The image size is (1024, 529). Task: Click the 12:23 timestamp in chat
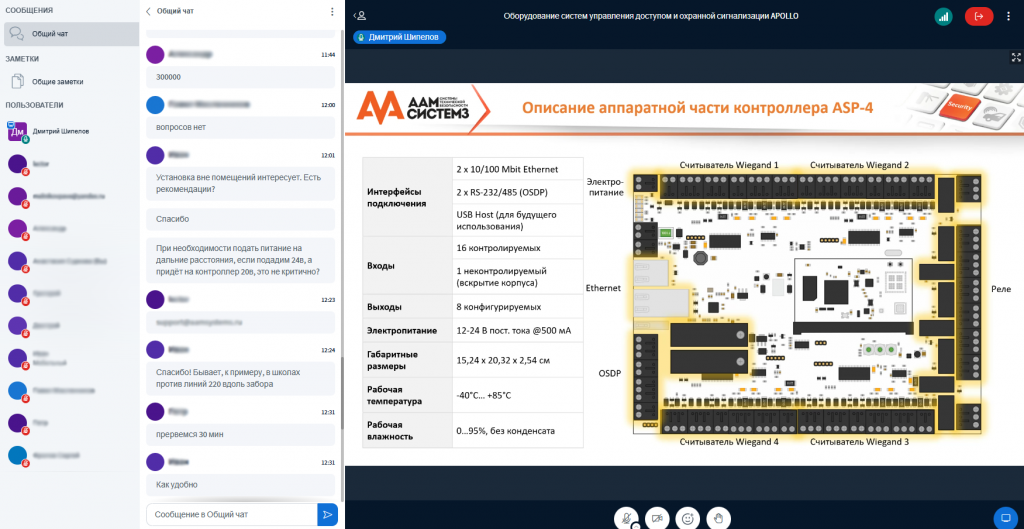(x=328, y=300)
